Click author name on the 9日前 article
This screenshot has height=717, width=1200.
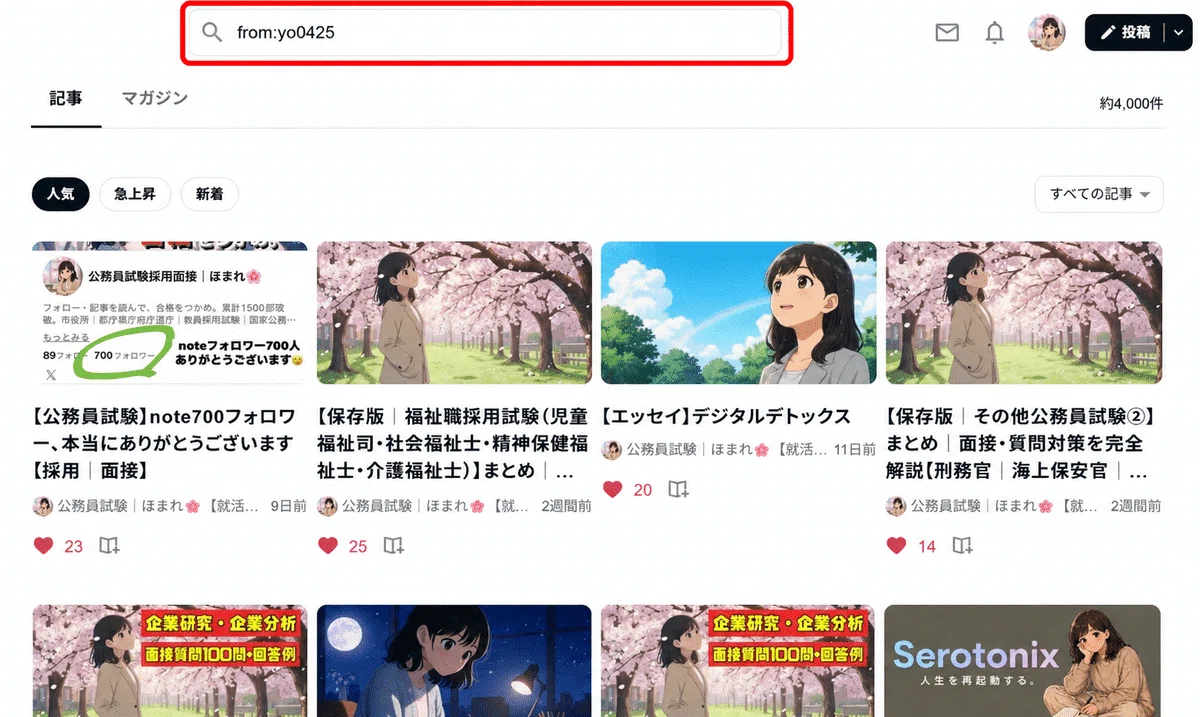point(159,507)
